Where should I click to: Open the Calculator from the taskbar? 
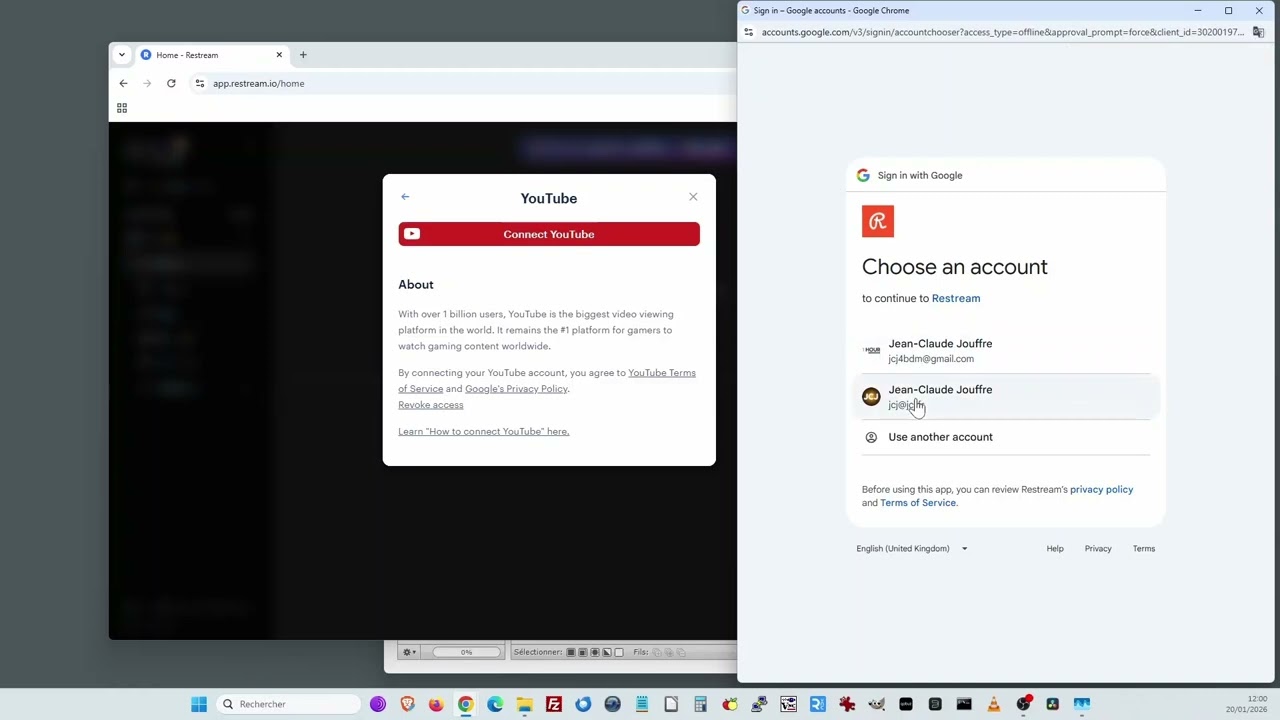pos(700,704)
